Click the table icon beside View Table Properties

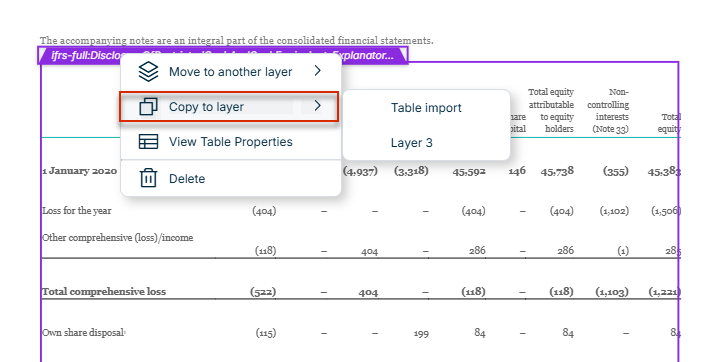(148, 142)
